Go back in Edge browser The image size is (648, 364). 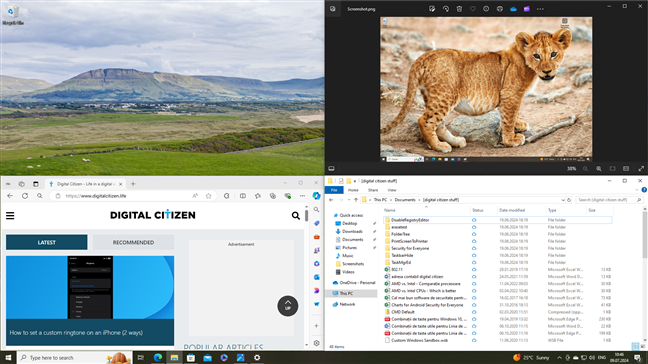point(10,196)
